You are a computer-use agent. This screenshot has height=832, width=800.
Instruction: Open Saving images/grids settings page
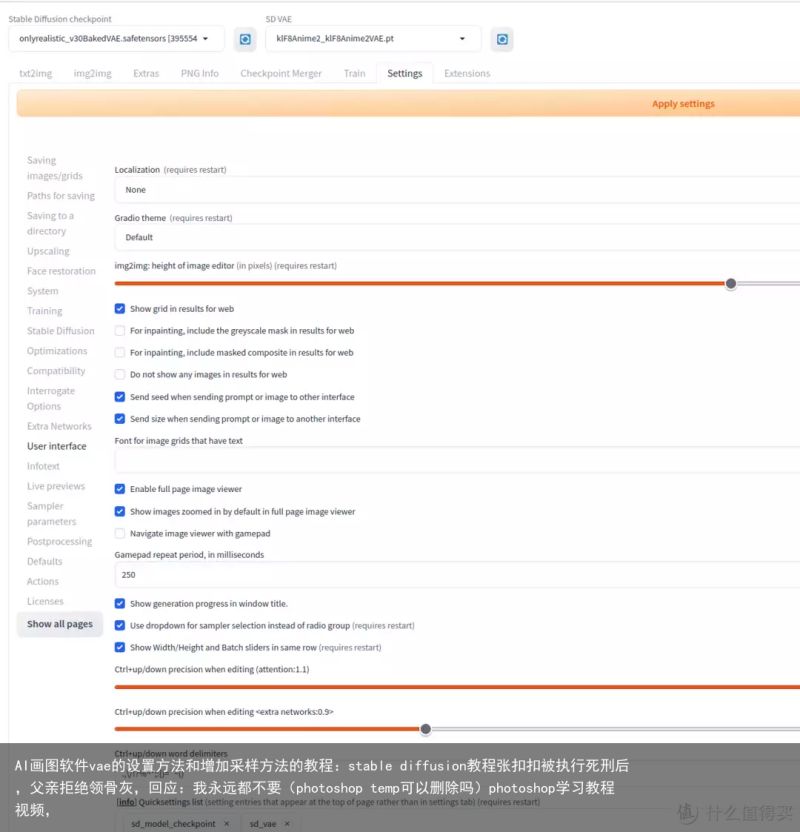click(55, 168)
